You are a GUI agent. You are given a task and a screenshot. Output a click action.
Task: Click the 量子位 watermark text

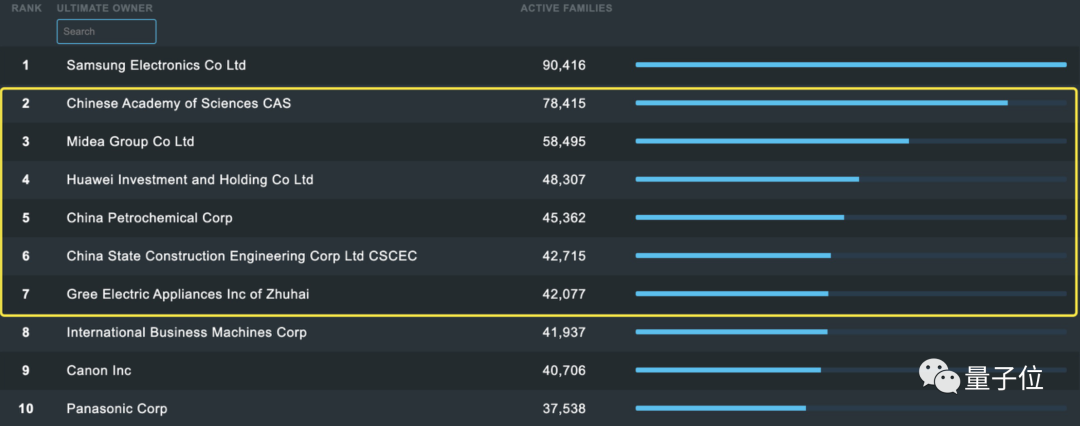(1004, 378)
